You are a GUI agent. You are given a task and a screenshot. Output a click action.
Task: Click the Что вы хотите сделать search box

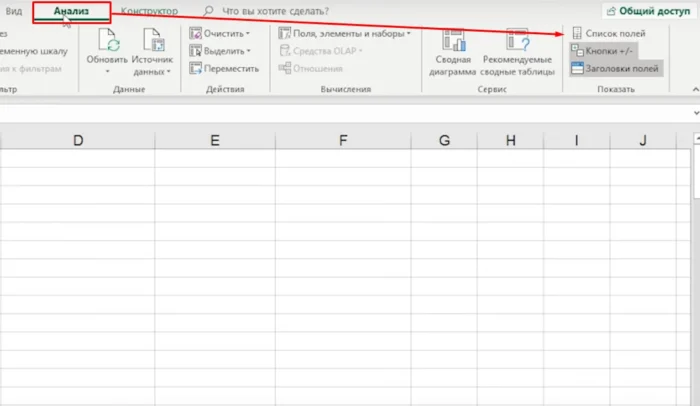click(270, 10)
